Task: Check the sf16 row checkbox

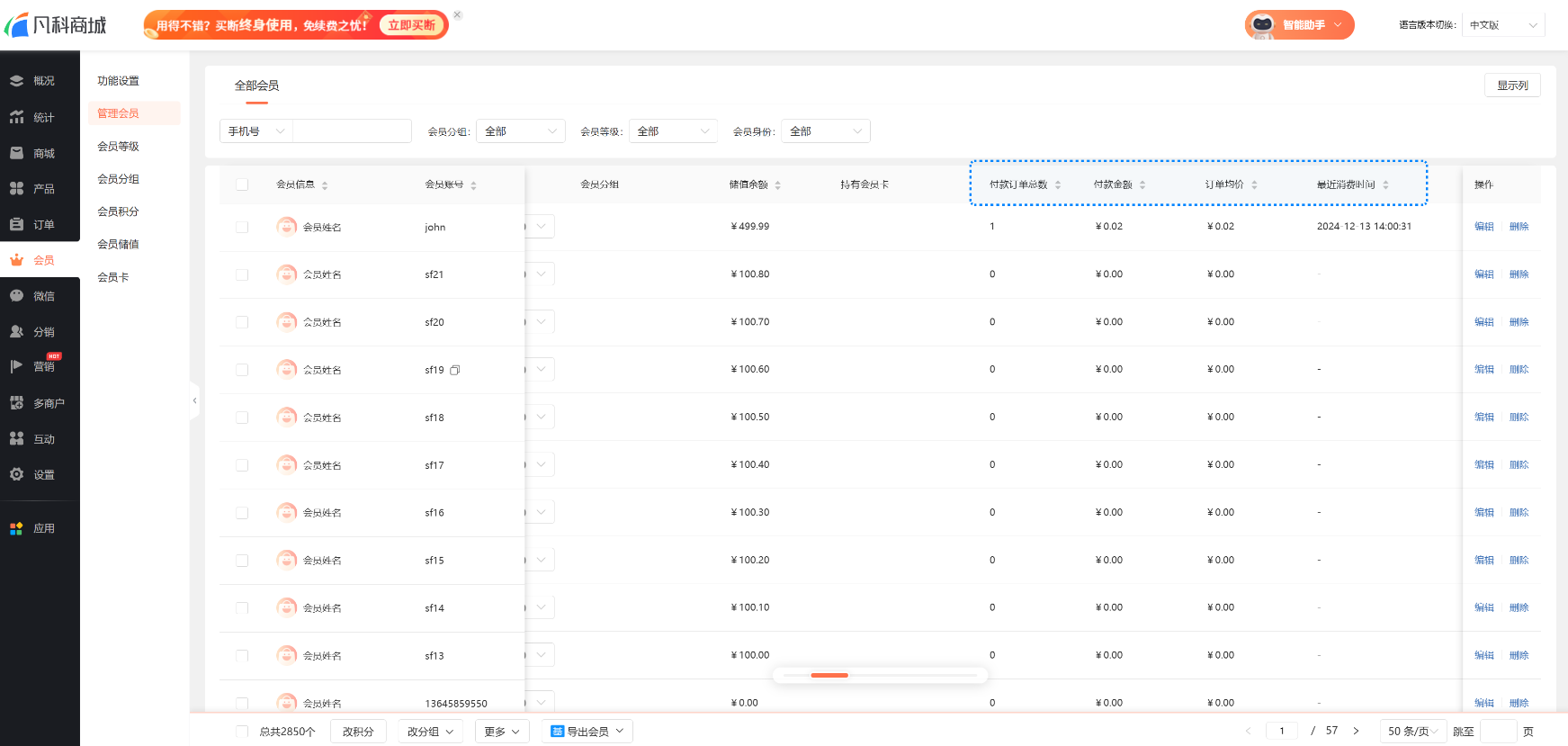Action: pos(242,513)
